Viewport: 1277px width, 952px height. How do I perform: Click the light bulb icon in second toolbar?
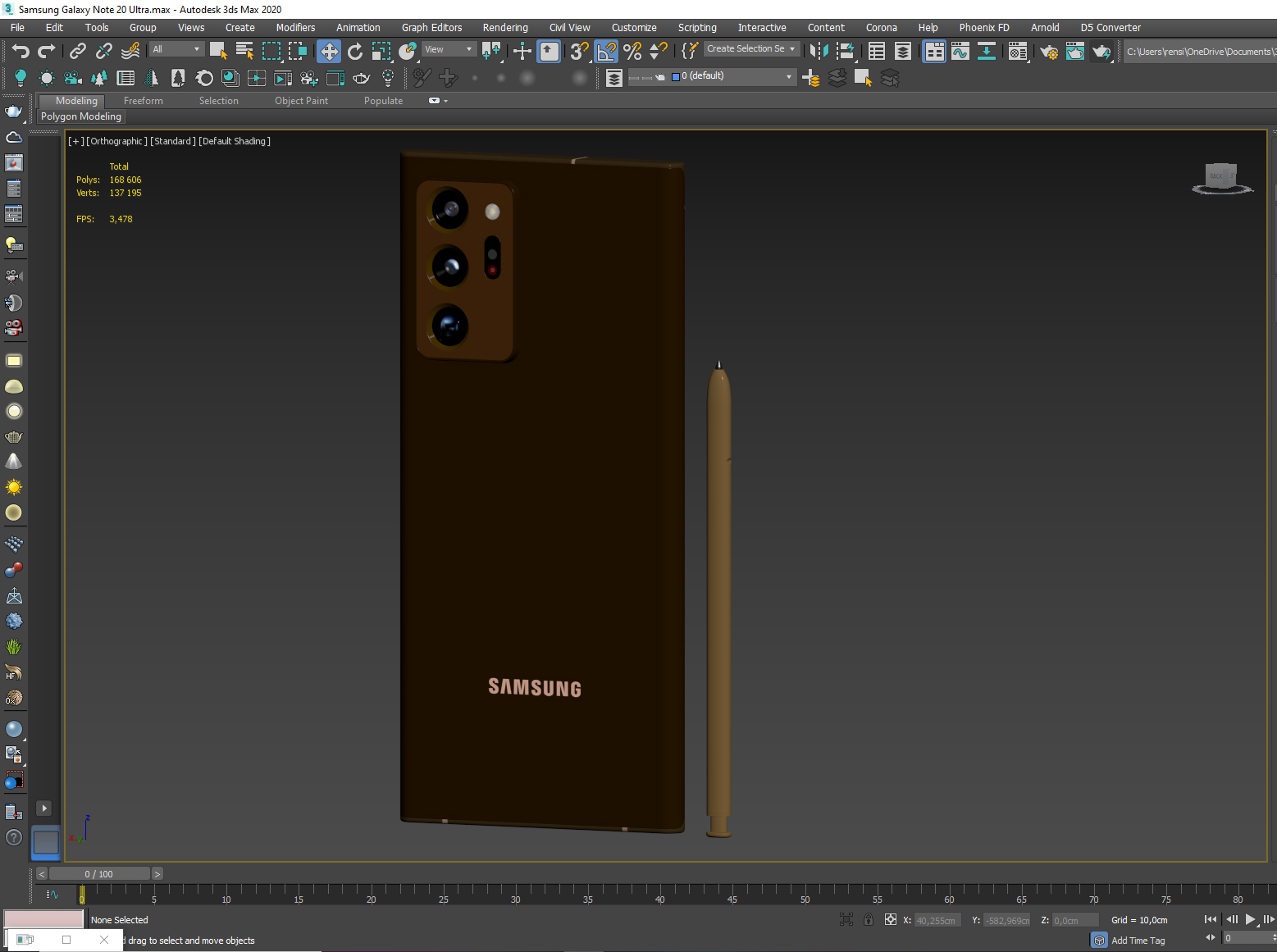click(x=21, y=78)
